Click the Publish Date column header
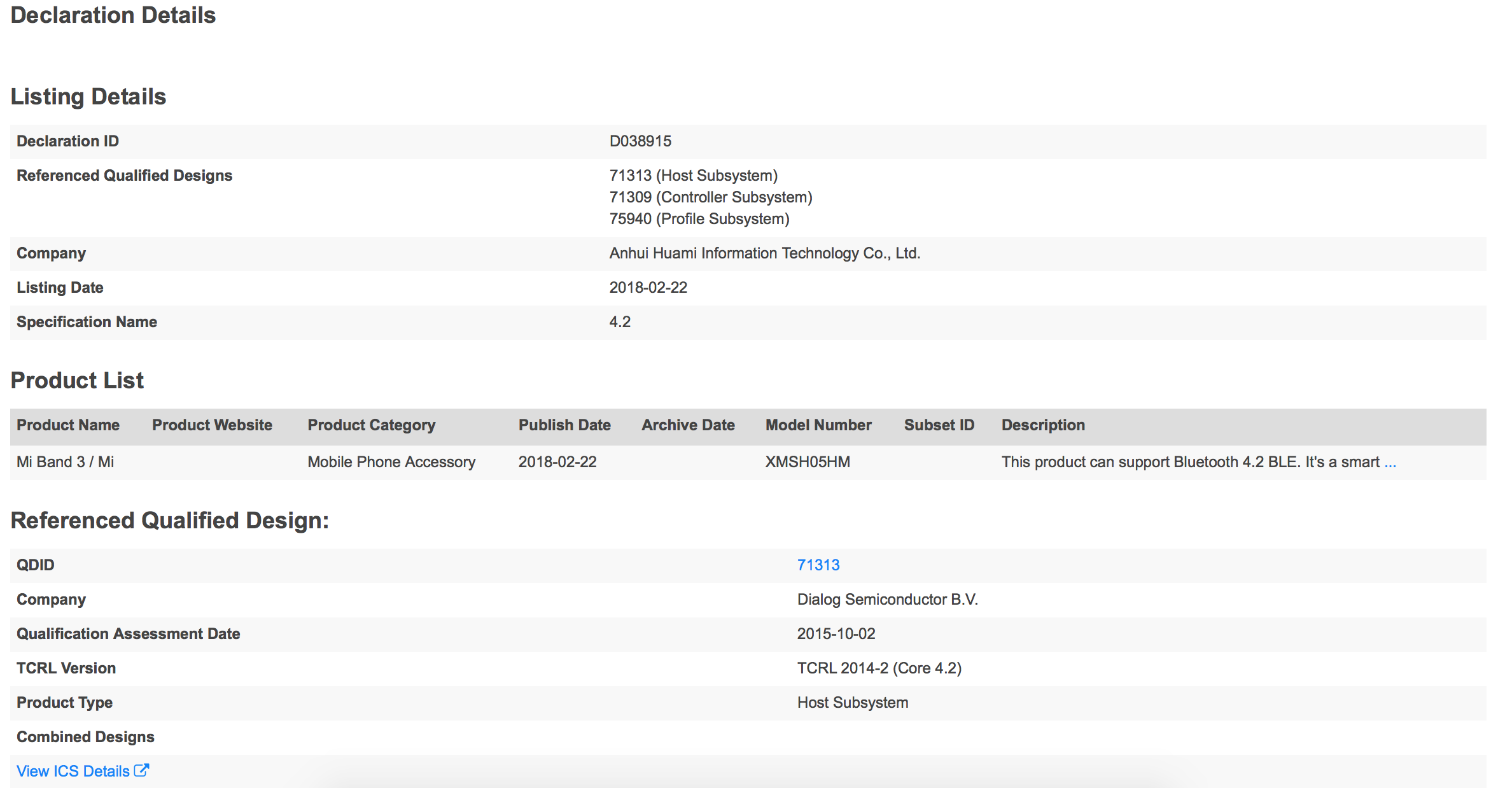 (564, 425)
